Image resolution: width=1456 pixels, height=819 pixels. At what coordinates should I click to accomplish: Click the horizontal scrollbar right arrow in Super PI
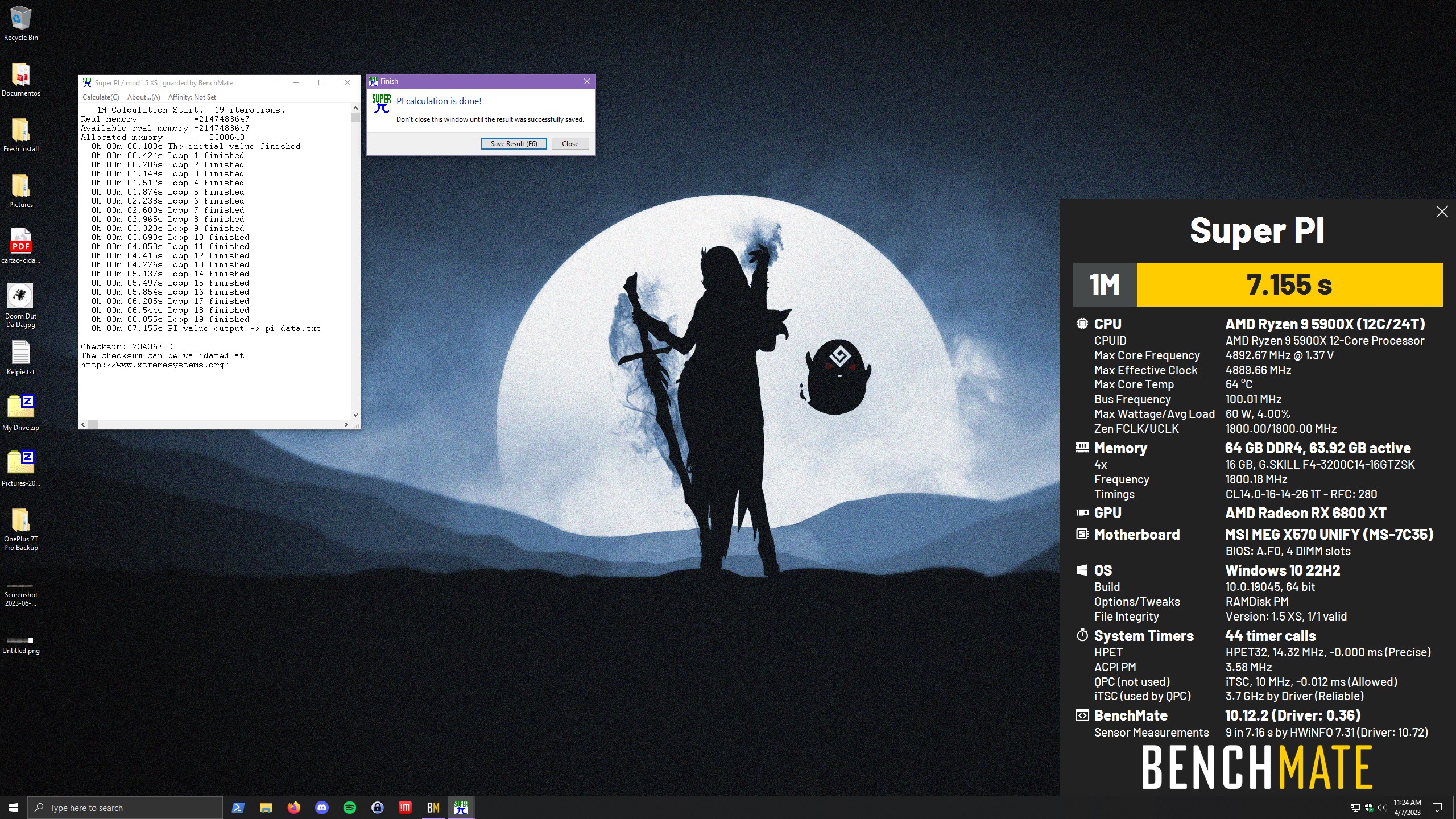click(x=346, y=424)
